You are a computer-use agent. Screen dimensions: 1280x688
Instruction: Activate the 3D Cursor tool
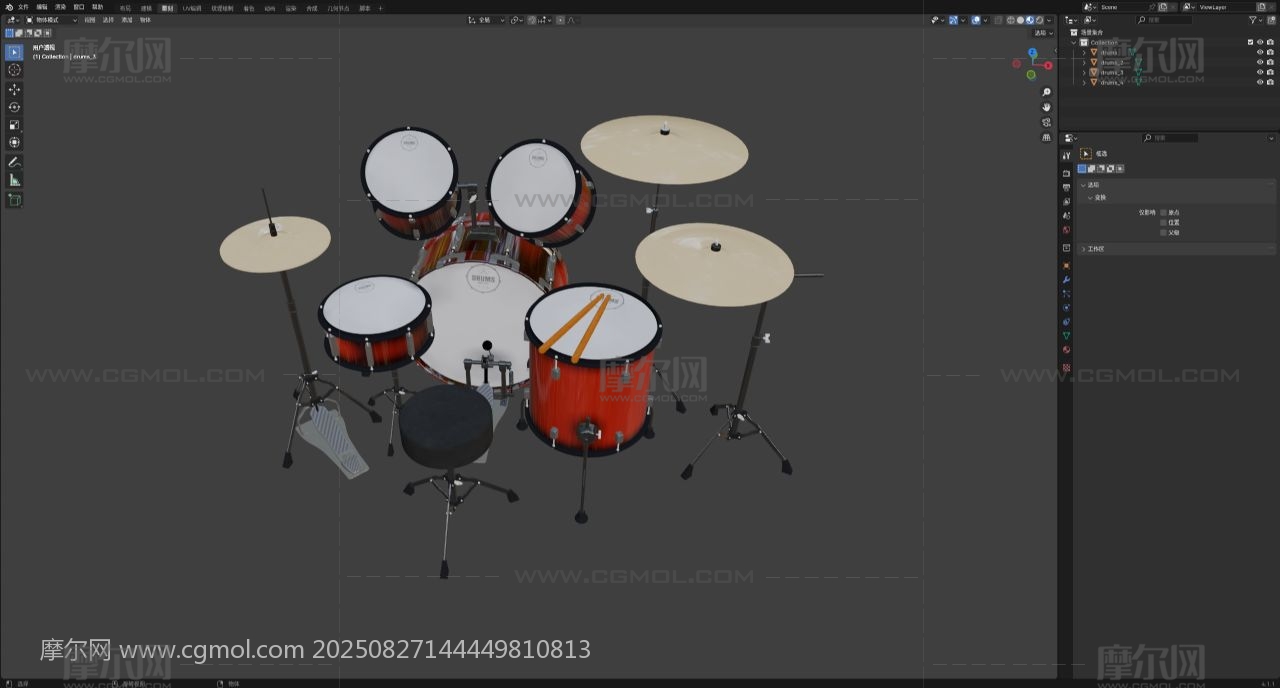coord(14,70)
